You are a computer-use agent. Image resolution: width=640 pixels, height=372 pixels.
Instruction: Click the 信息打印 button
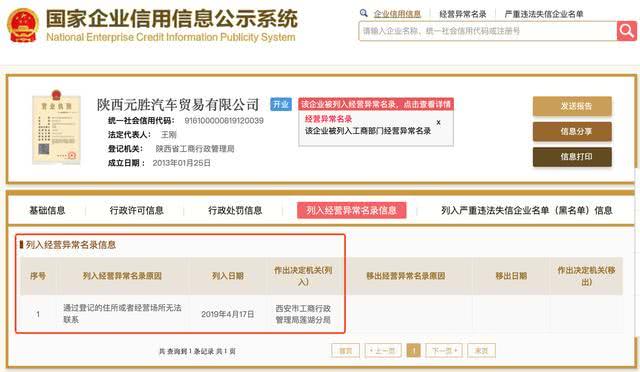click(572, 157)
